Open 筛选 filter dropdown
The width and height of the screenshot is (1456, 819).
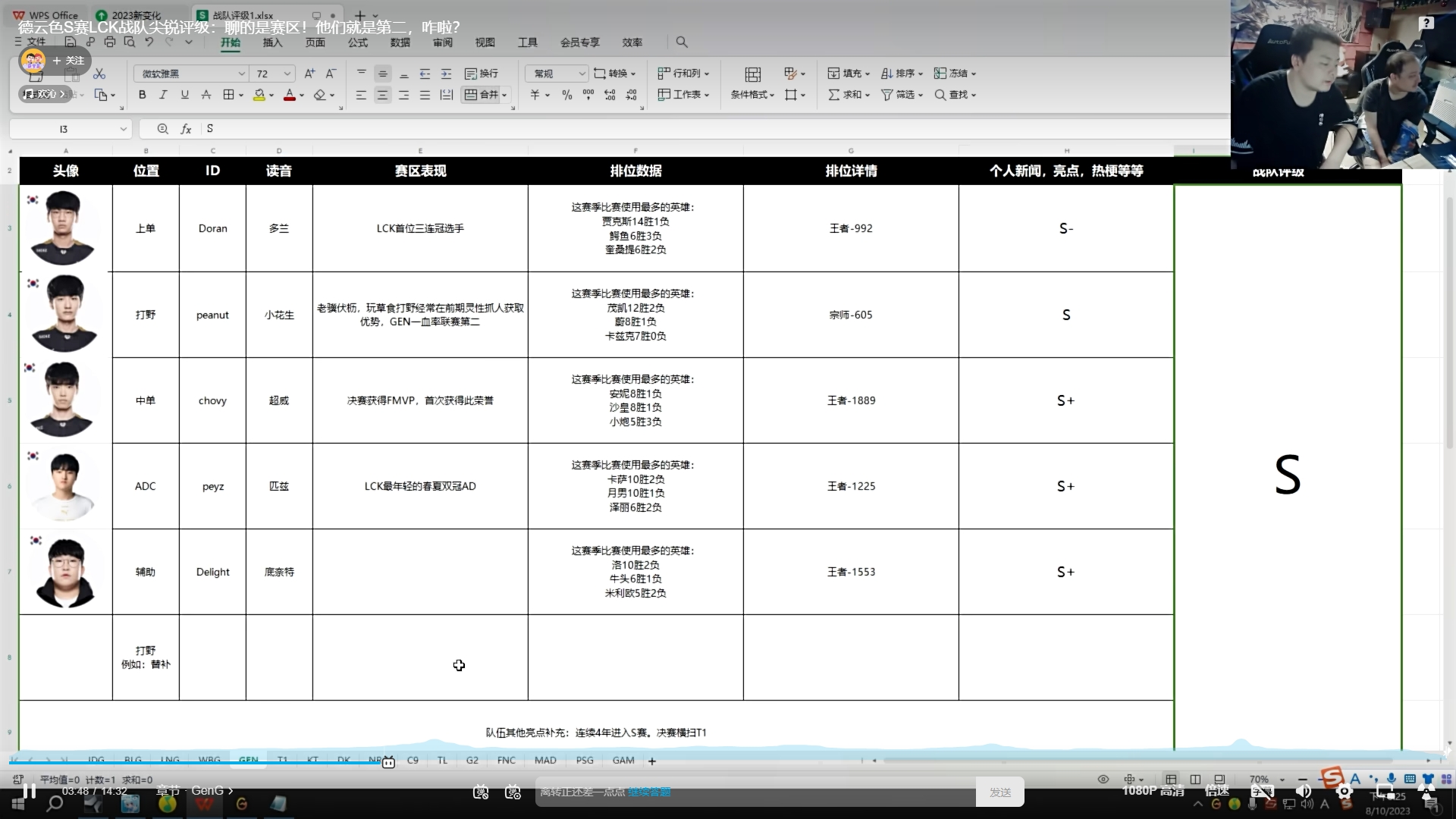(902, 95)
